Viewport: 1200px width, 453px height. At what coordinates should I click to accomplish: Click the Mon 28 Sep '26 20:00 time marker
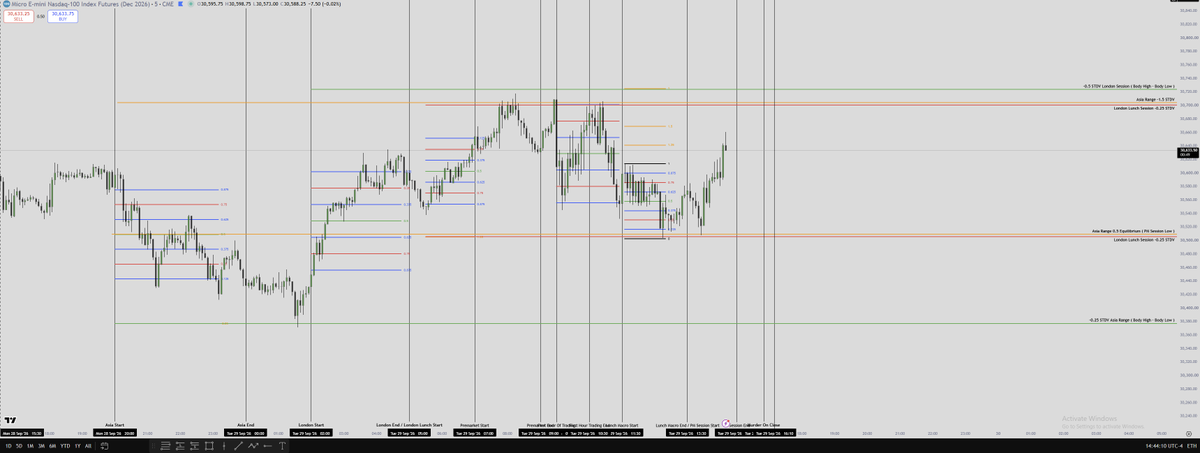pos(115,434)
